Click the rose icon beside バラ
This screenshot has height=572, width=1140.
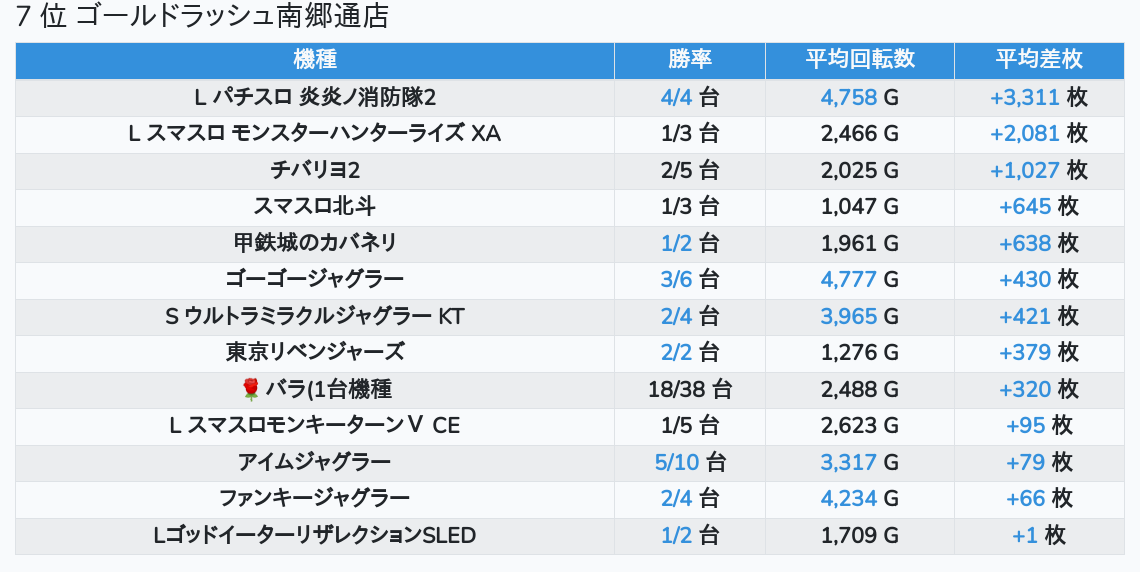(250, 389)
